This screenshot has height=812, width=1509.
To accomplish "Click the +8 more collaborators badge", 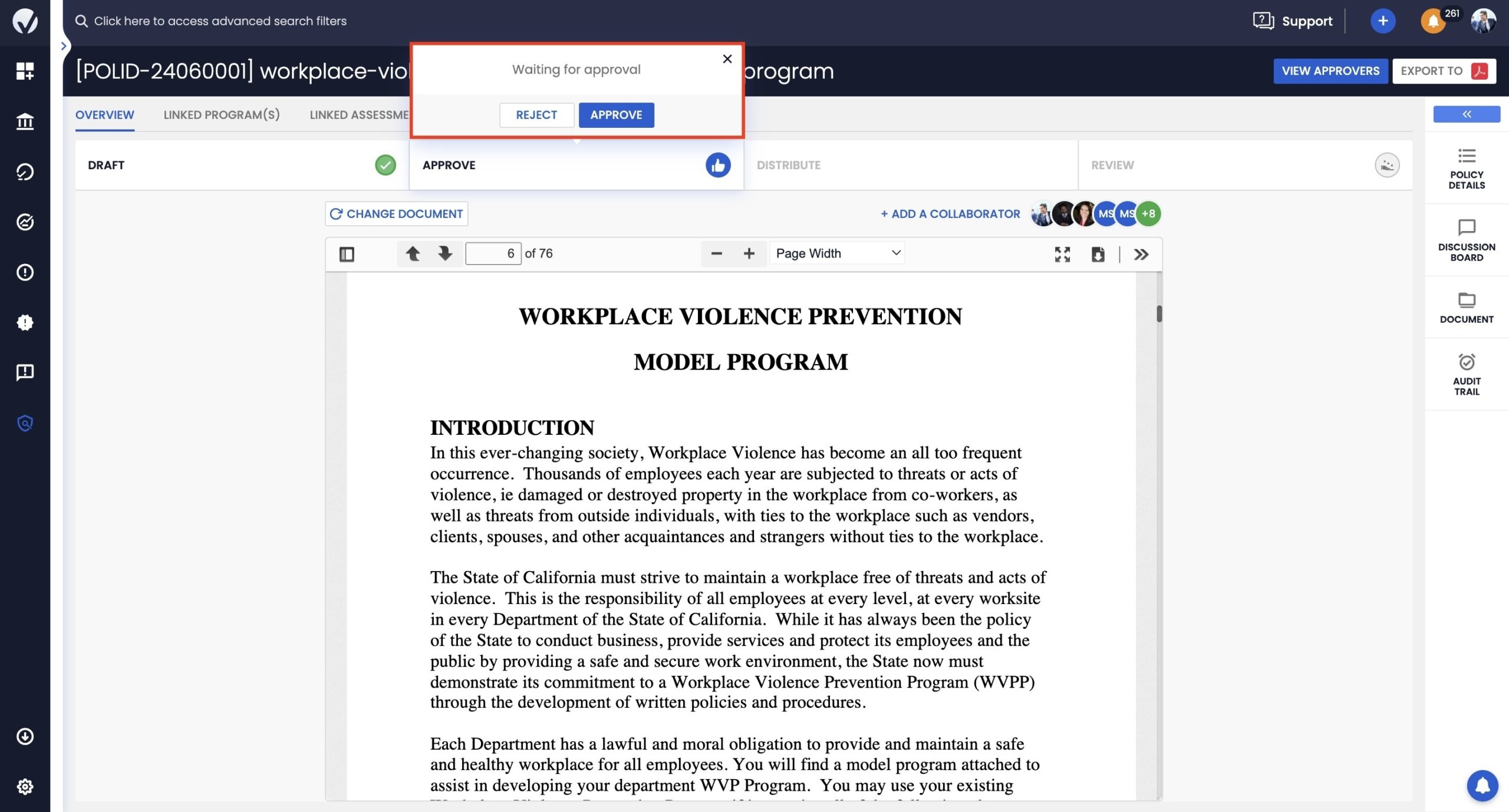I will click(x=1148, y=214).
